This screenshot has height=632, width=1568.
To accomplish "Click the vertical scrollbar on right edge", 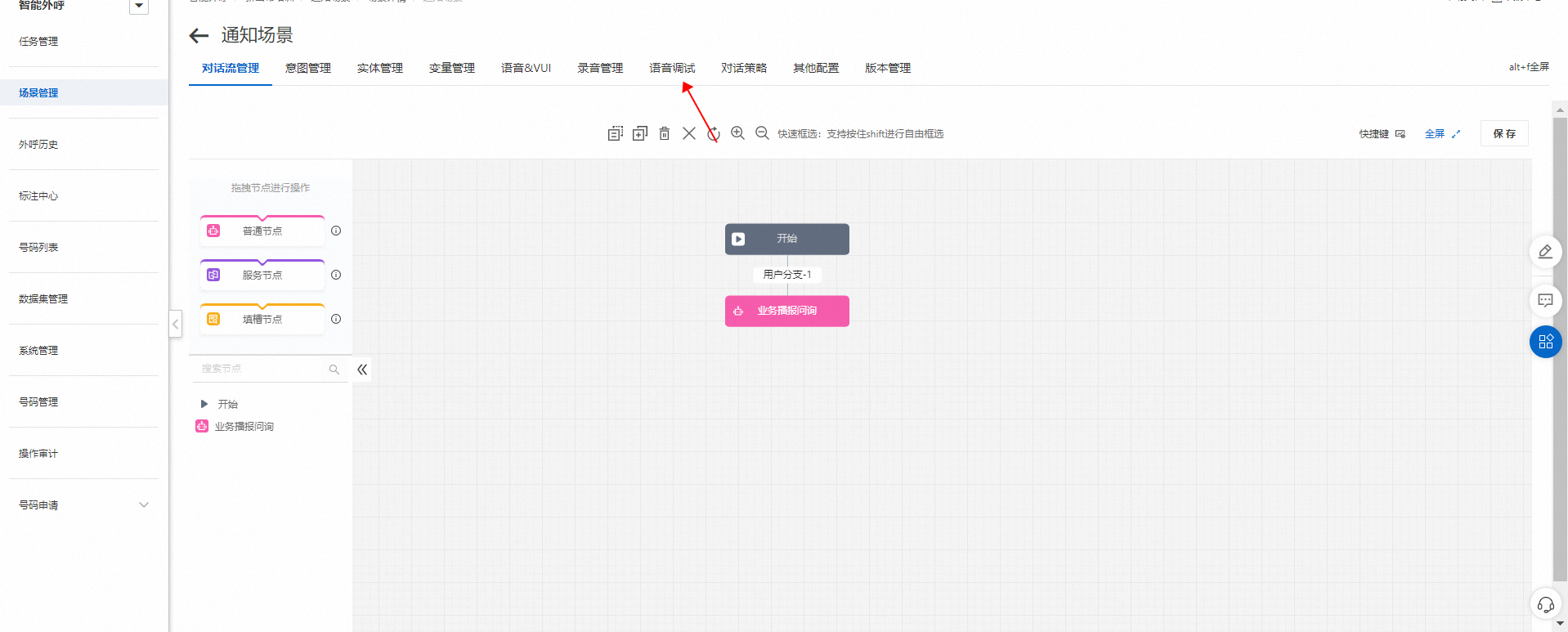I will [x=1560, y=350].
